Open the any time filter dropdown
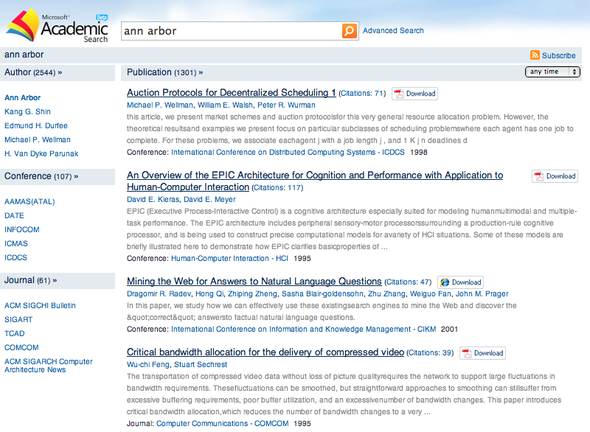Screen dimensions: 590x432 pyautogui.click(x=552, y=71)
